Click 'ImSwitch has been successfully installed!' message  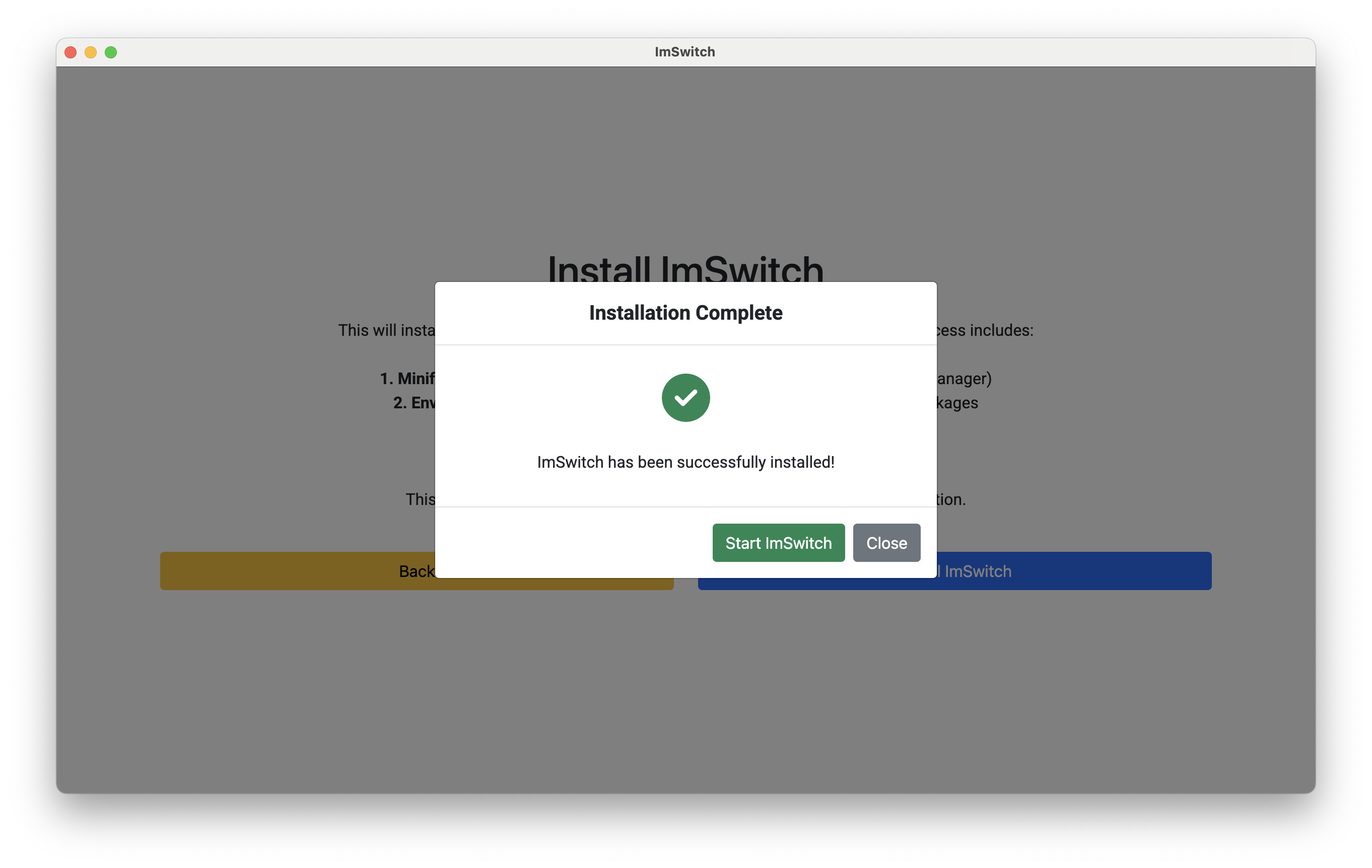tap(685, 462)
